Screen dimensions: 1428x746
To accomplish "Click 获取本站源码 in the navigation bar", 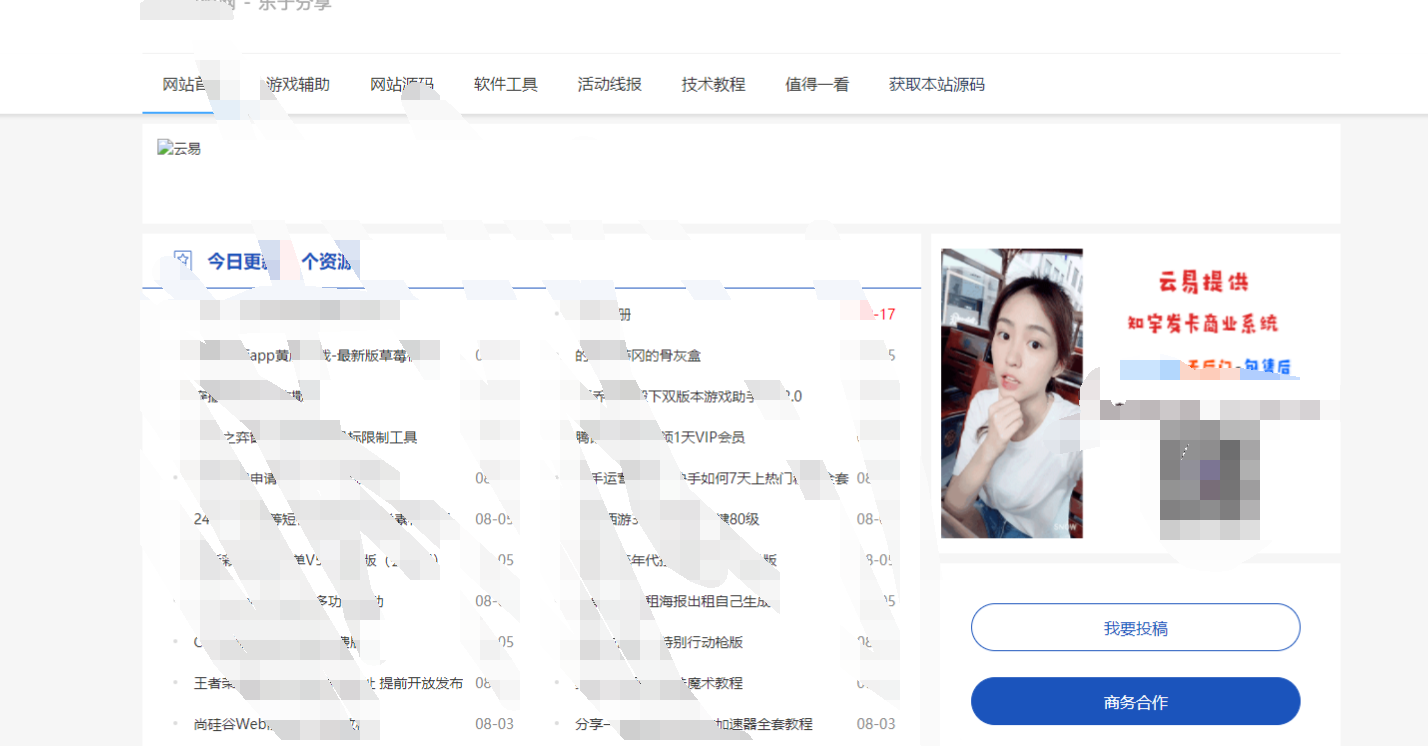I will 935,85.
